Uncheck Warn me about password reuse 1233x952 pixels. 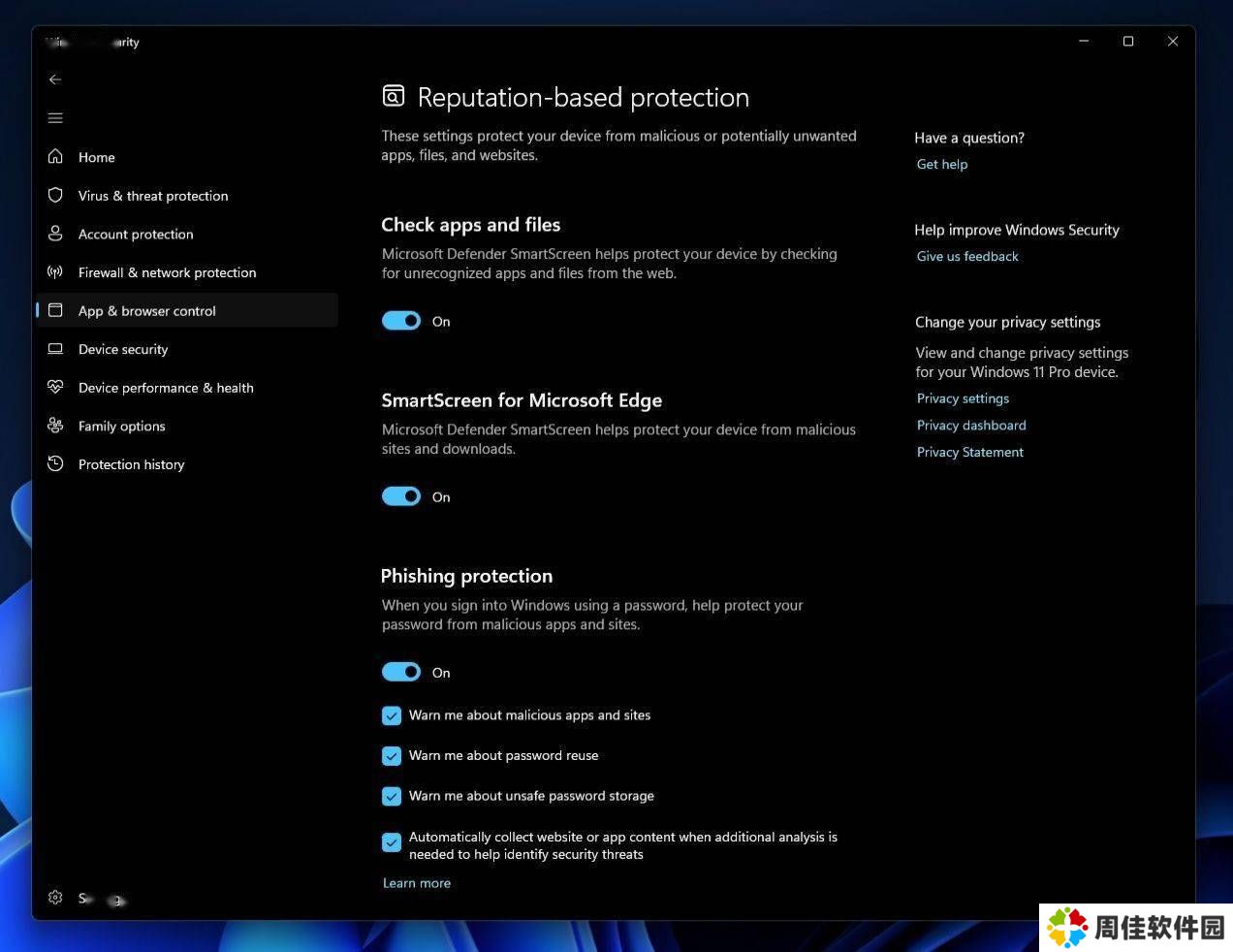click(x=392, y=755)
